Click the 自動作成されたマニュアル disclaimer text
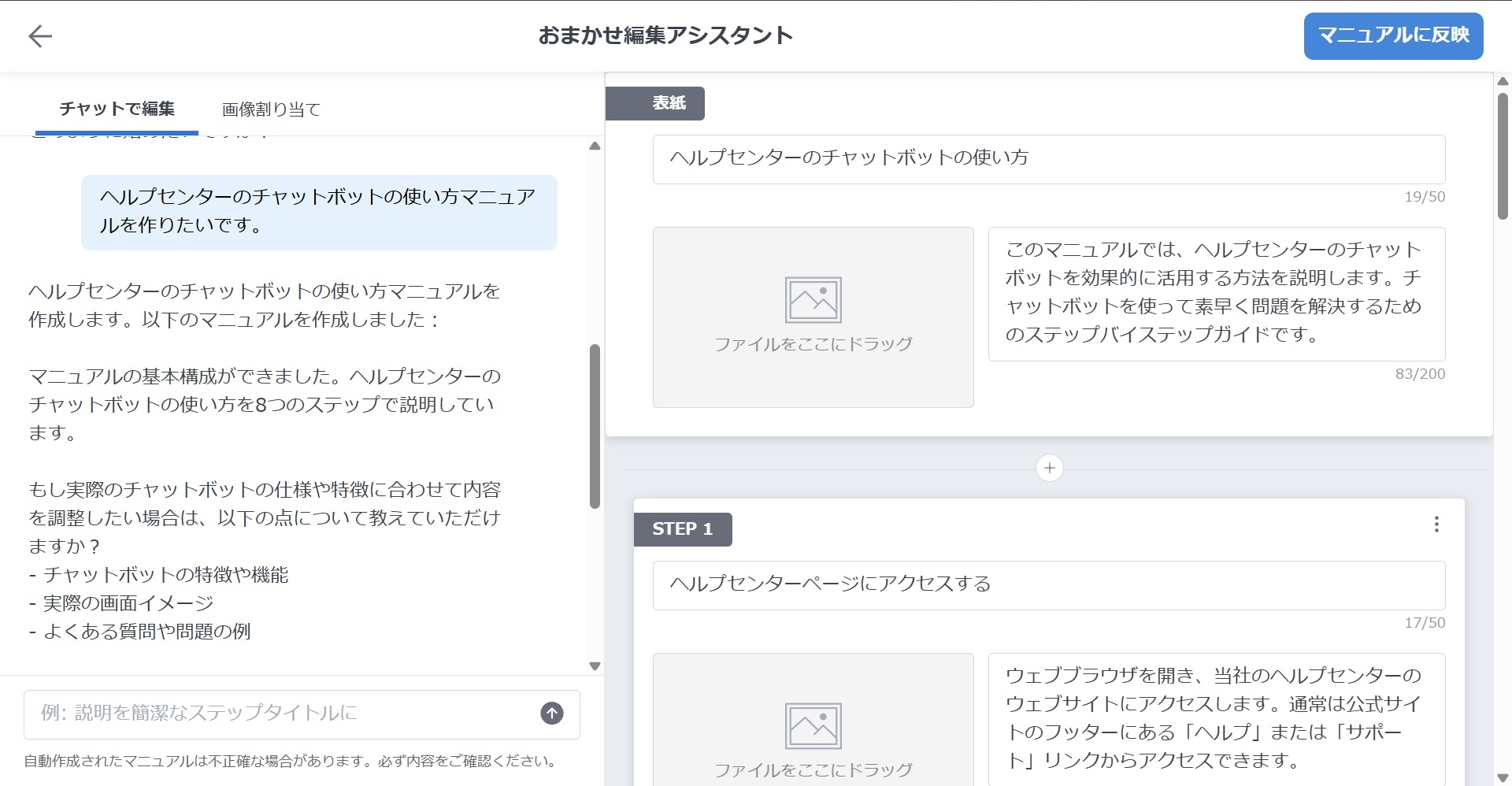 click(x=292, y=761)
